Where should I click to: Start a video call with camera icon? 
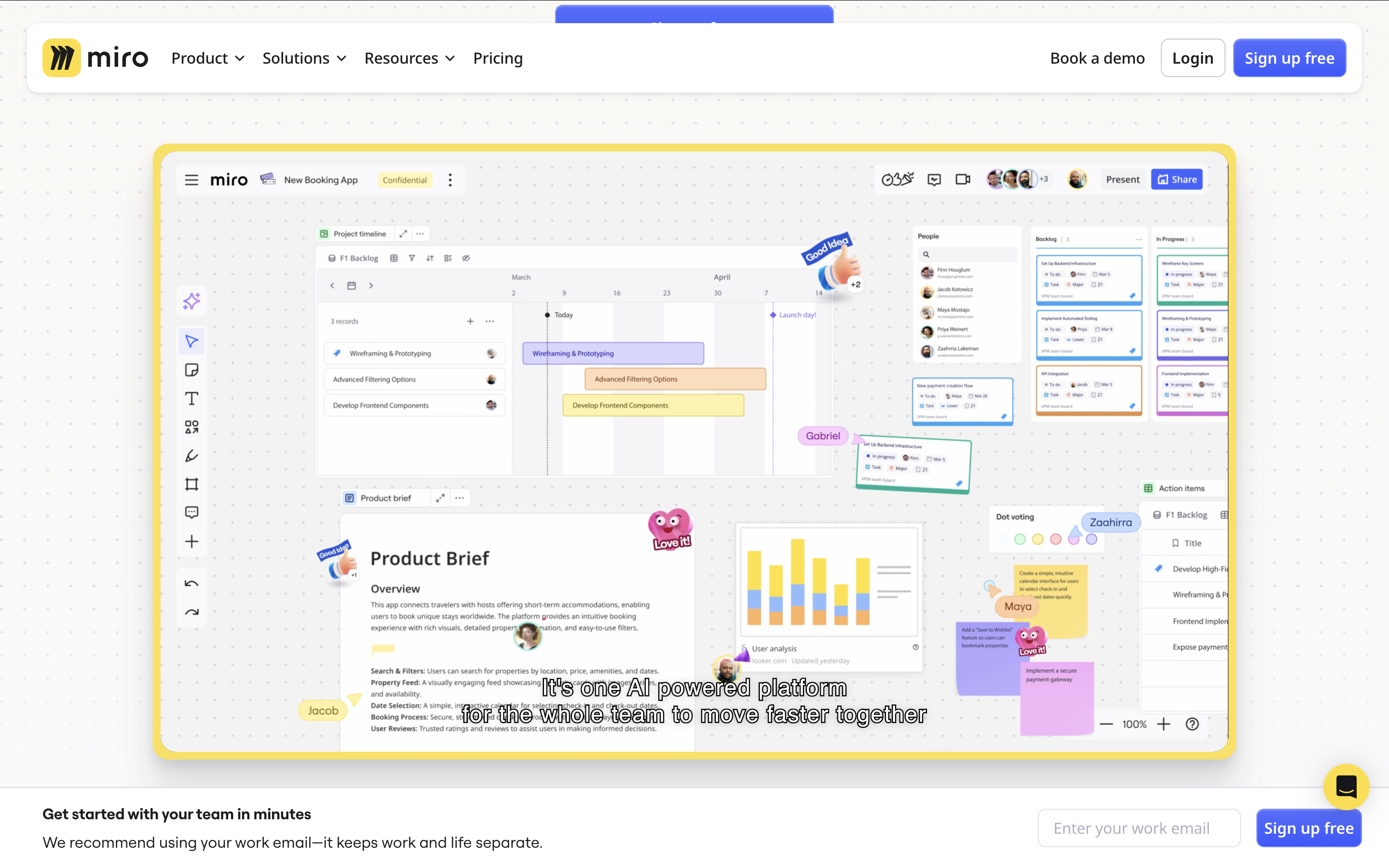pos(963,180)
